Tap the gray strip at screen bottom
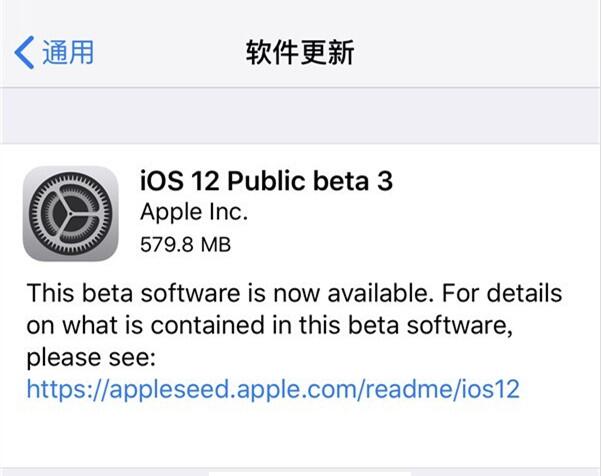 click(300, 468)
